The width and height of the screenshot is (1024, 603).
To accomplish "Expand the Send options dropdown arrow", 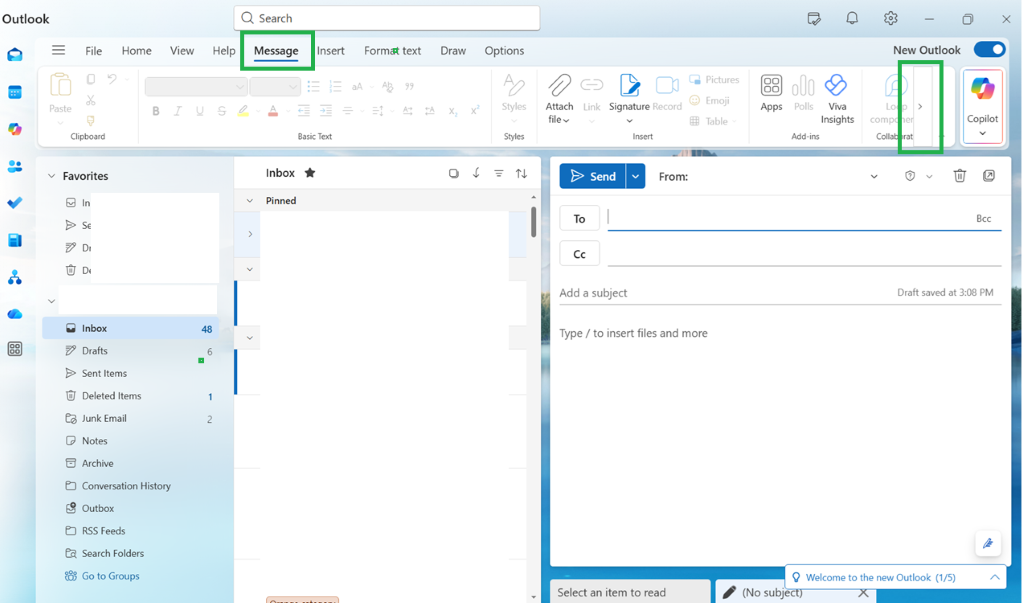I will tap(635, 176).
